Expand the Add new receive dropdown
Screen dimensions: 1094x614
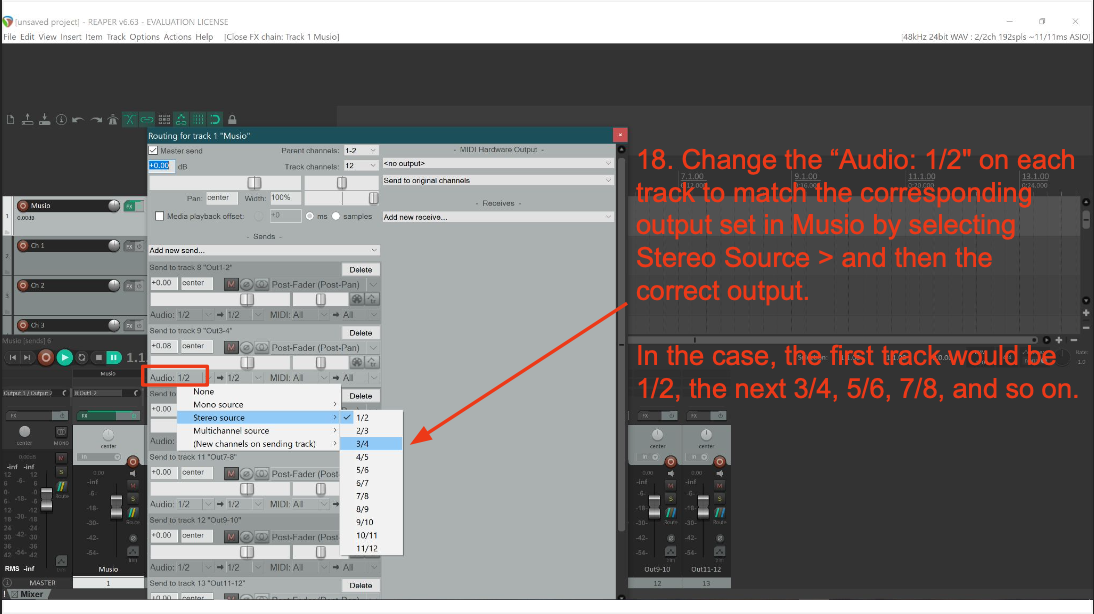pos(497,217)
